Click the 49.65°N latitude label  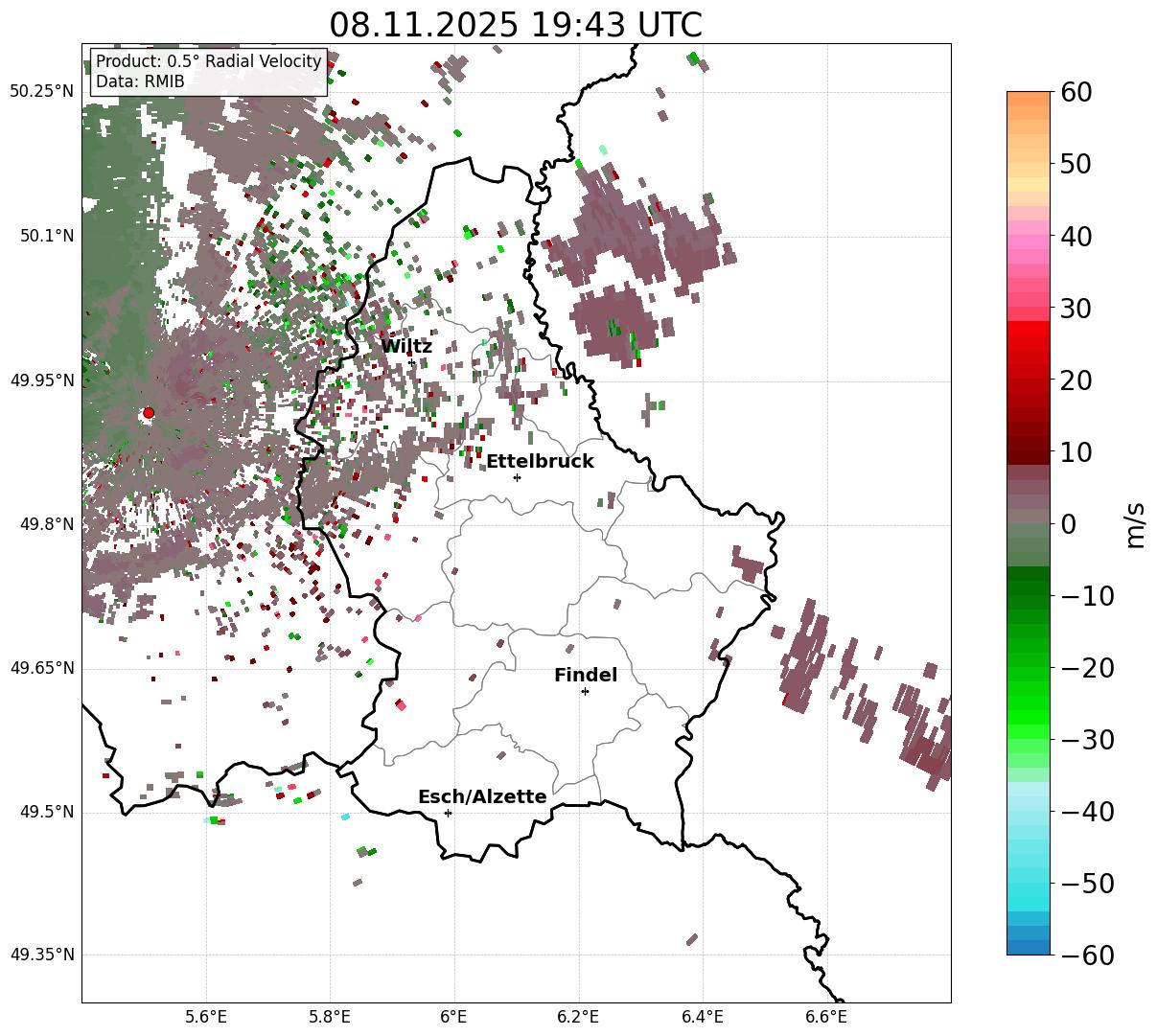point(41,668)
